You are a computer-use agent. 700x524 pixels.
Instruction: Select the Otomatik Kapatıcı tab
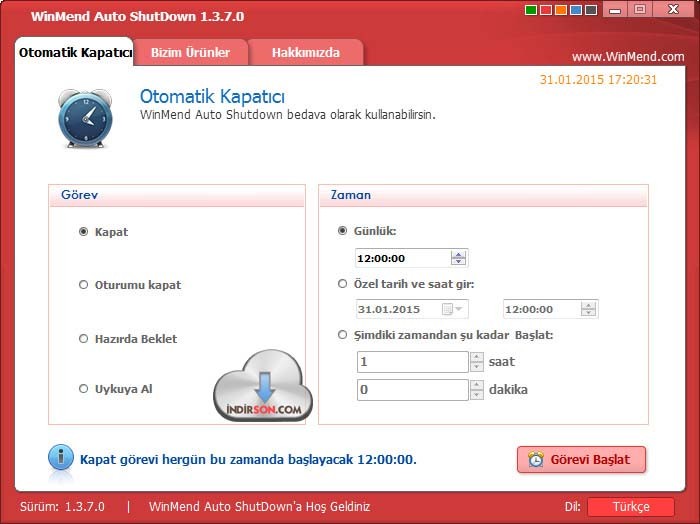(75, 53)
